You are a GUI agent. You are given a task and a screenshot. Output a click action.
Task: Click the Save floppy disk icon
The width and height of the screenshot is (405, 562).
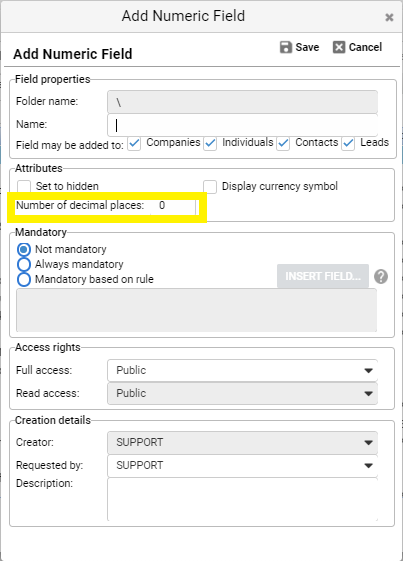(286, 47)
